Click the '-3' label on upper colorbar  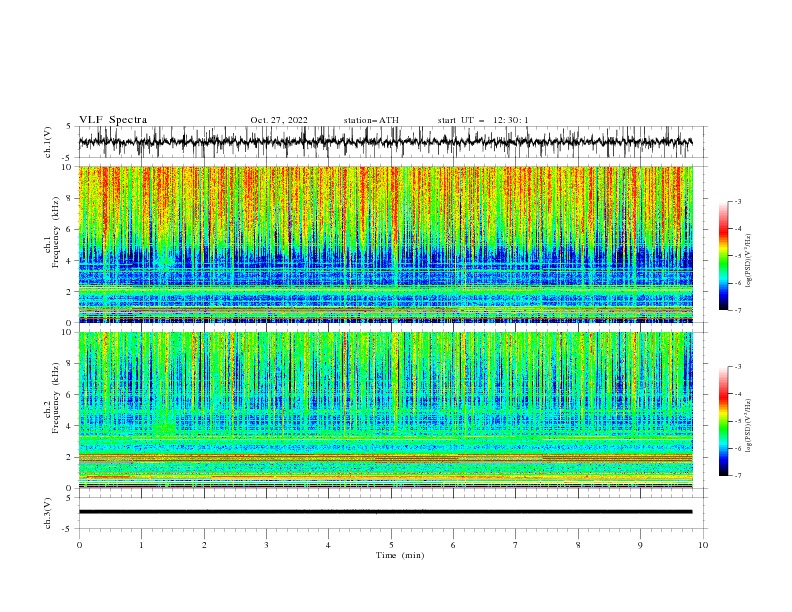(x=737, y=201)
